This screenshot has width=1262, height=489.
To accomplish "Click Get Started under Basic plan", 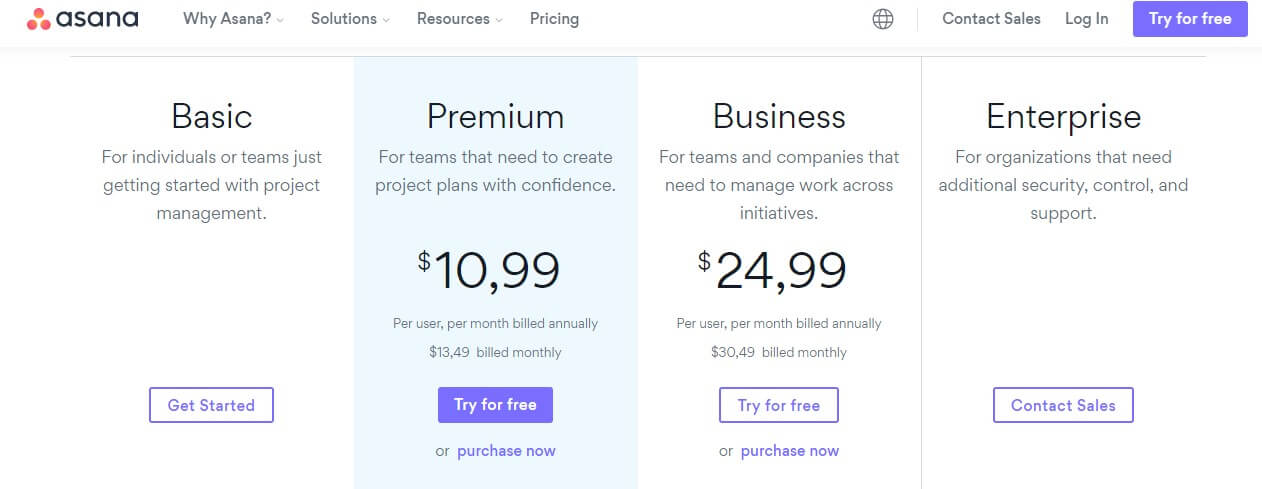I will coord(211,405).
